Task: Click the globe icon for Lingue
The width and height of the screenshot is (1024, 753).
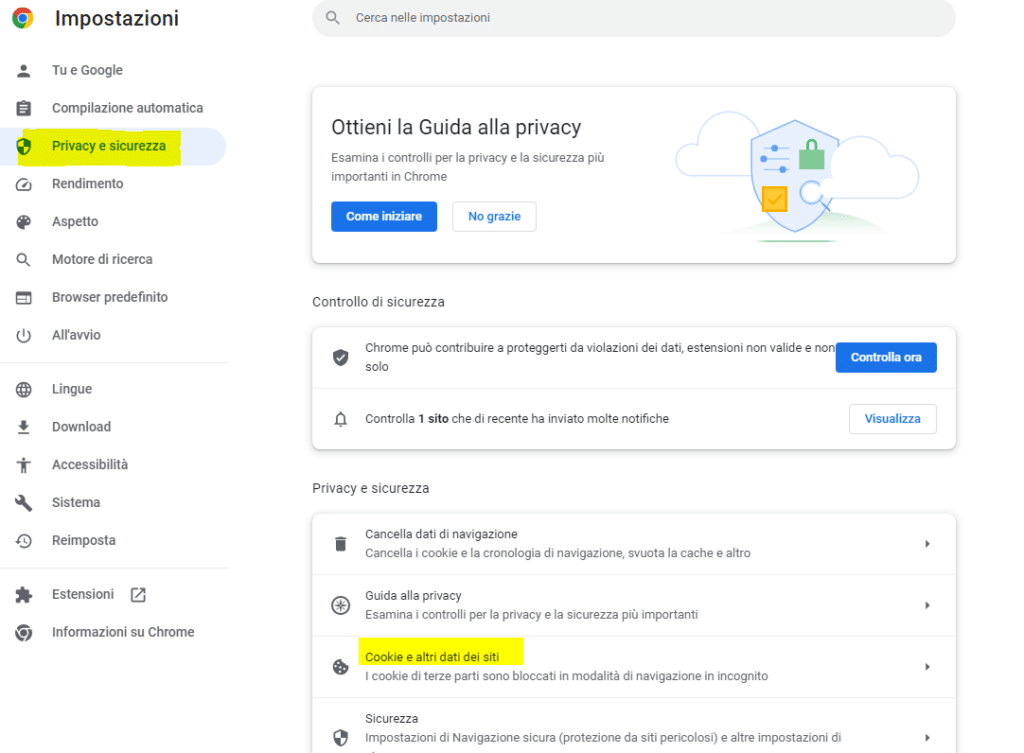Action: [24, 389]
